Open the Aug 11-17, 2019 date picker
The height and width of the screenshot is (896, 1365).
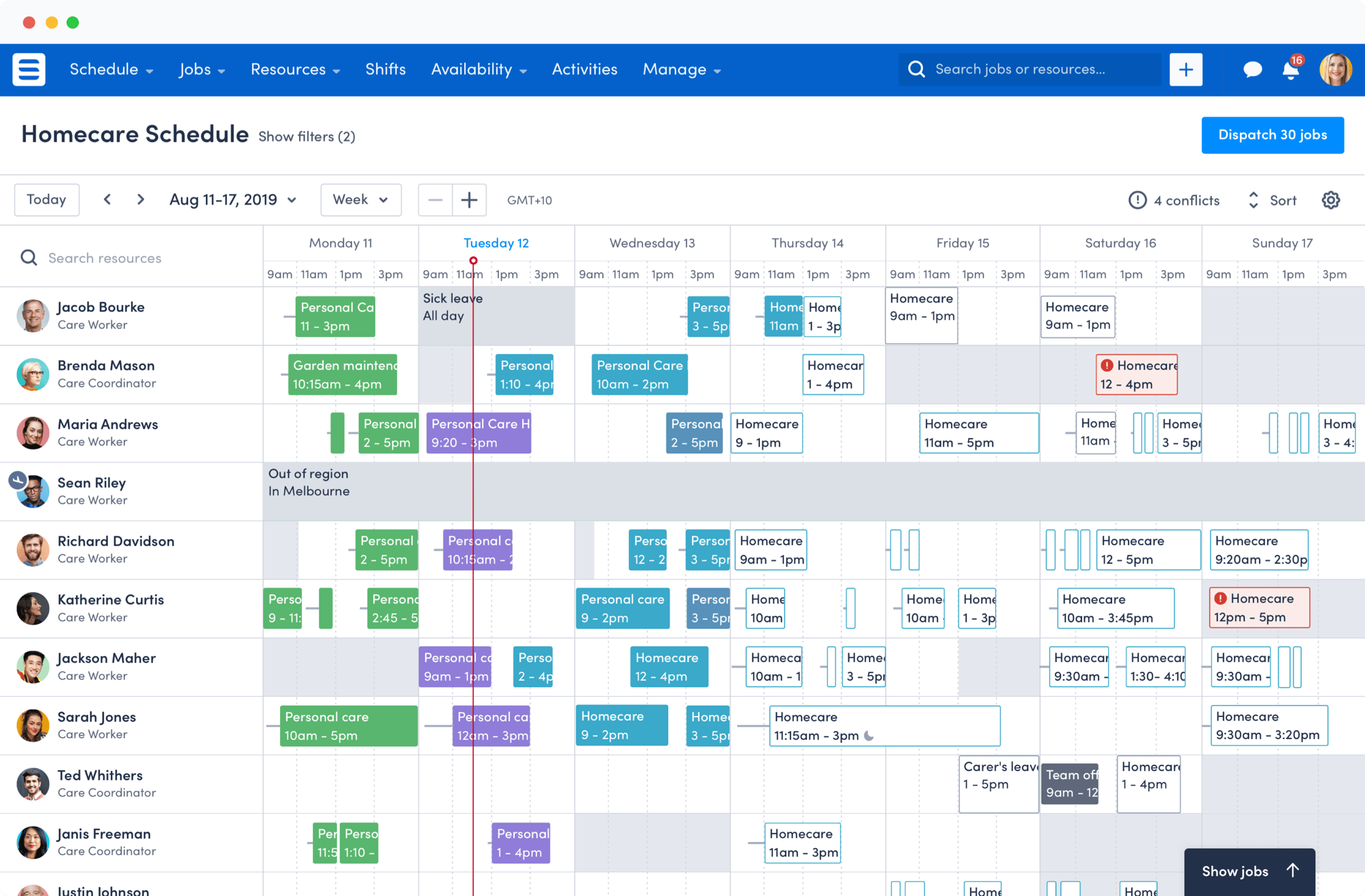tap(232, 200)
